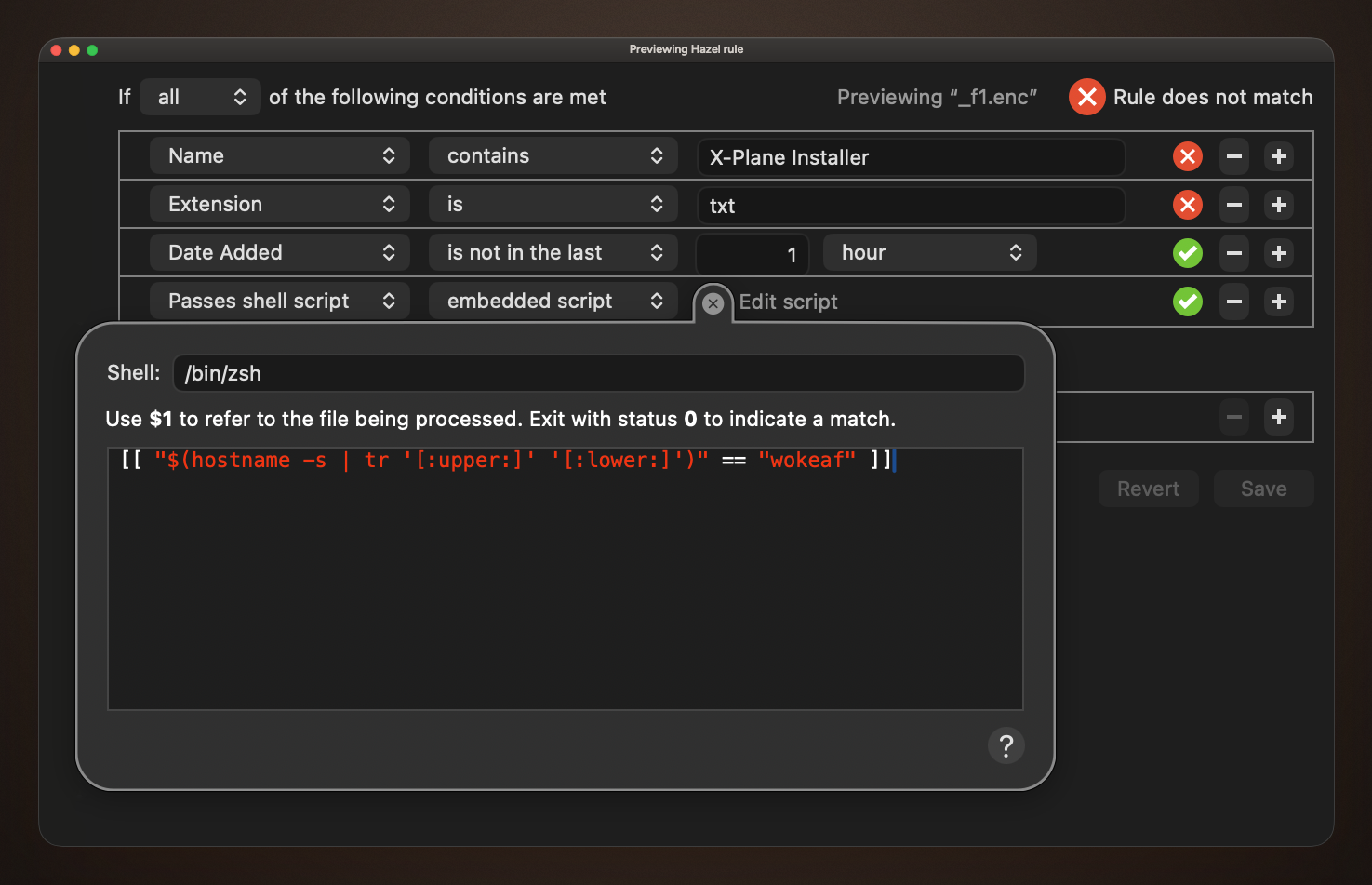Open the 'Passes shell script' attribute dropdown
The height and width of the screenshot is (885, 1372).
[279, 302]
